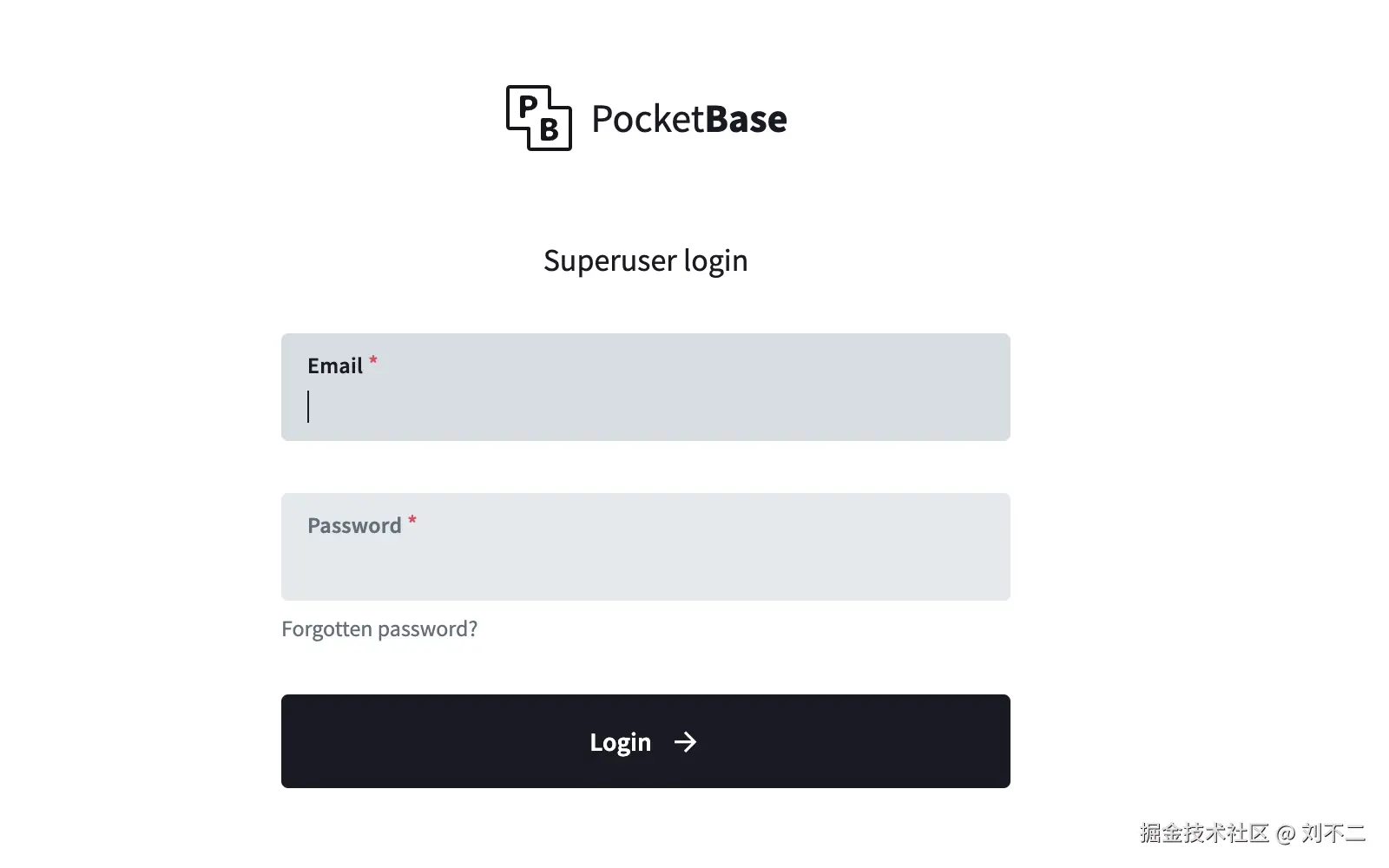Click the red asterisk next to Email
This screenshot has height=868, width=1389.
pos(373,360)
